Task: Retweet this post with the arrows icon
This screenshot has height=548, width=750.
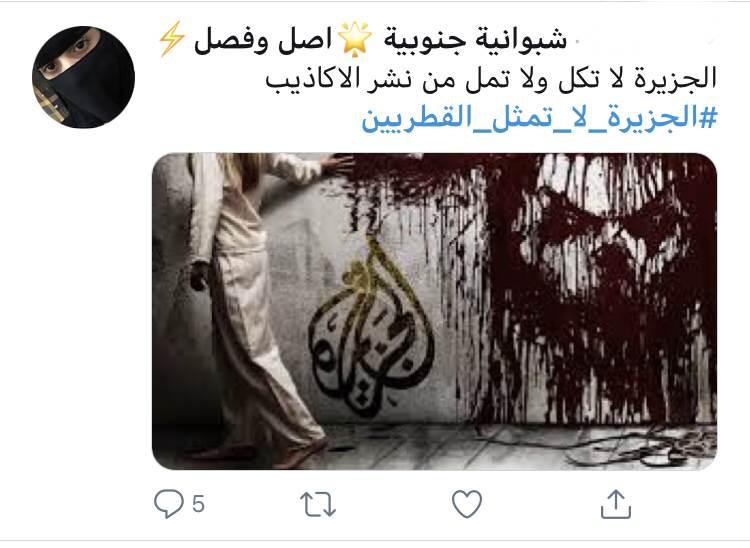Action: coord(318,505)
